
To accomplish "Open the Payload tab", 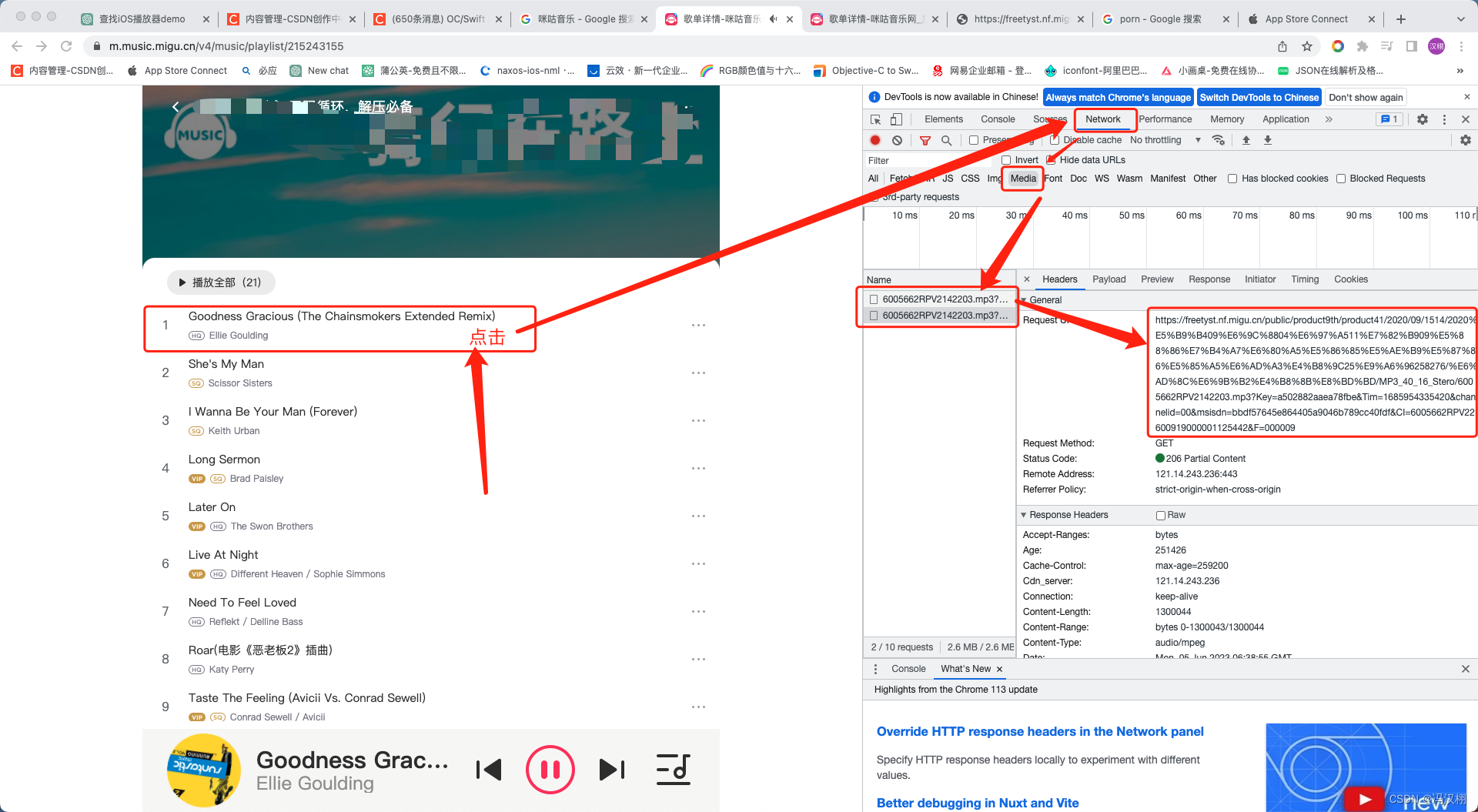I will tap(1108, 279).
